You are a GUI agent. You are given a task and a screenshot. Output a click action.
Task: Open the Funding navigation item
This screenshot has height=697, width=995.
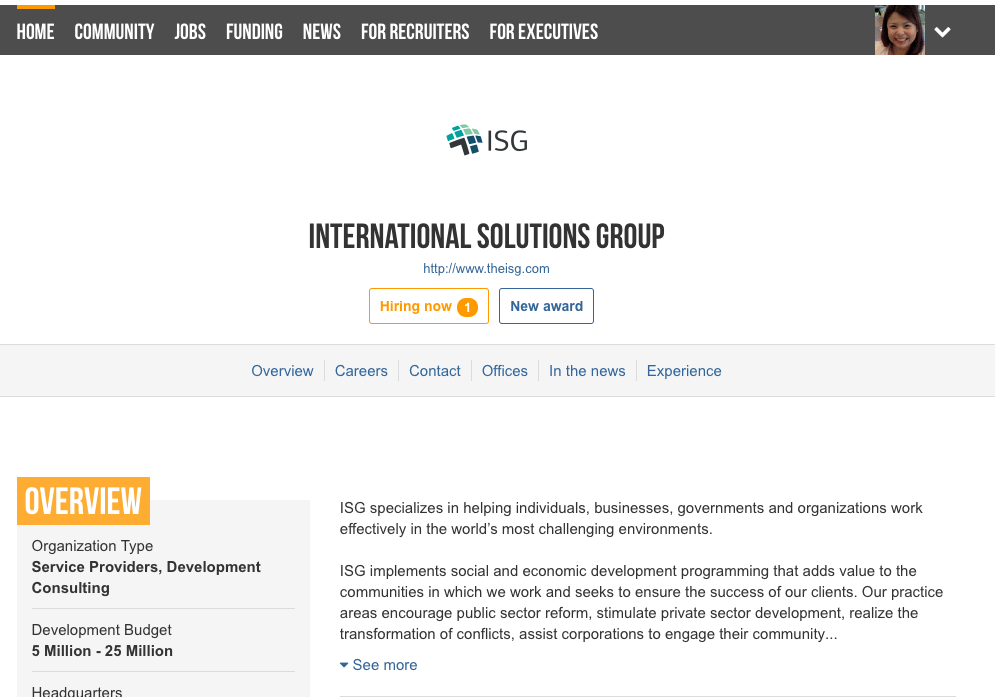(254, 32)
